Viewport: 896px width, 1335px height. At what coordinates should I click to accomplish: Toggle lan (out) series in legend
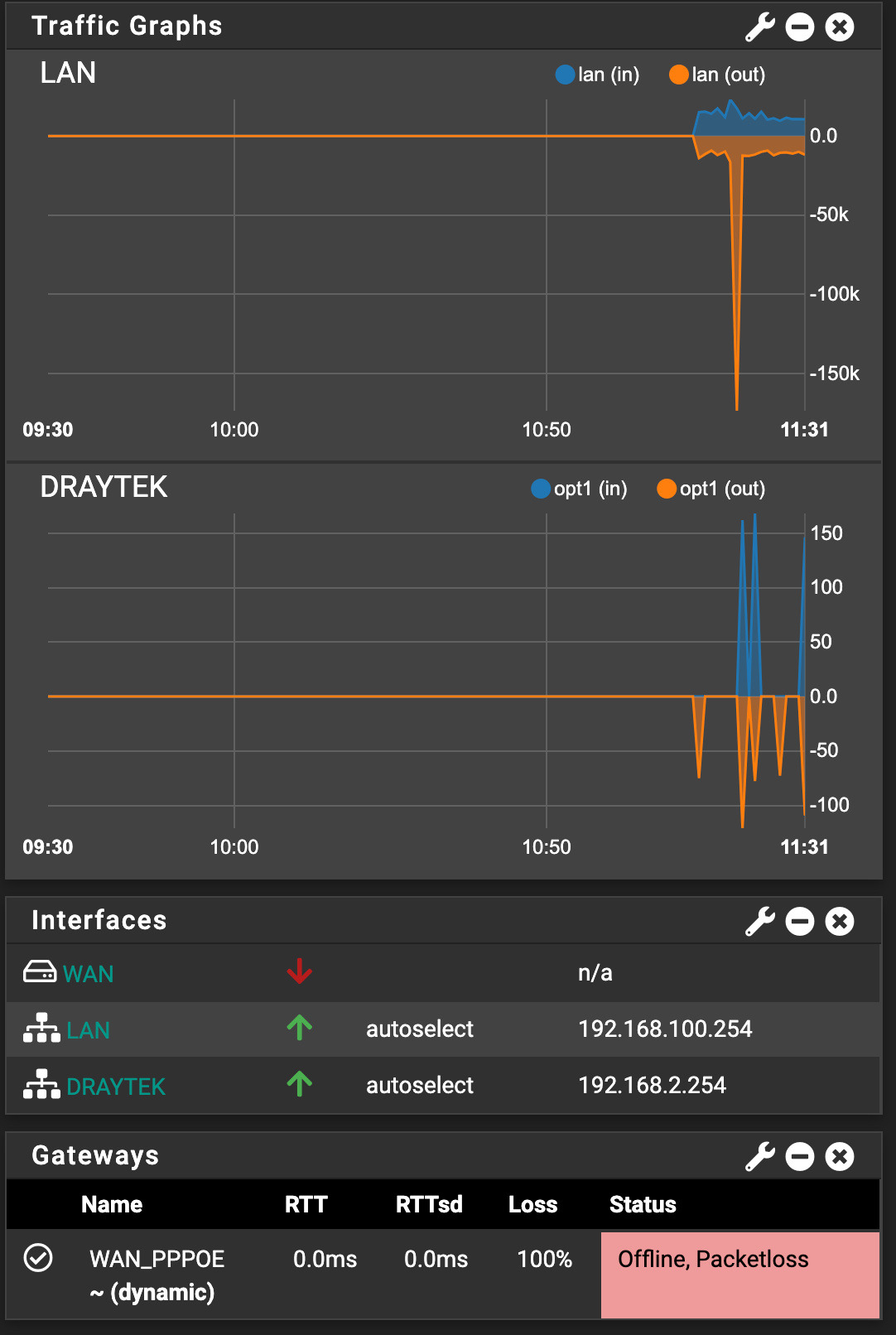(717, 75)
